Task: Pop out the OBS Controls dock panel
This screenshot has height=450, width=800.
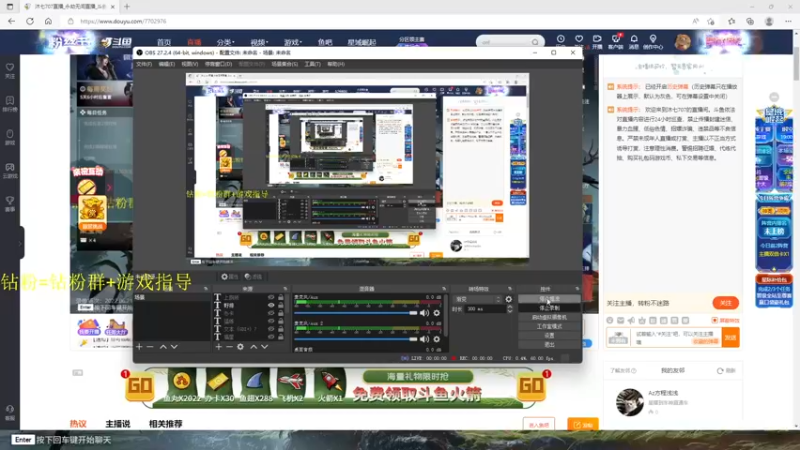Action: click(577, 289)
